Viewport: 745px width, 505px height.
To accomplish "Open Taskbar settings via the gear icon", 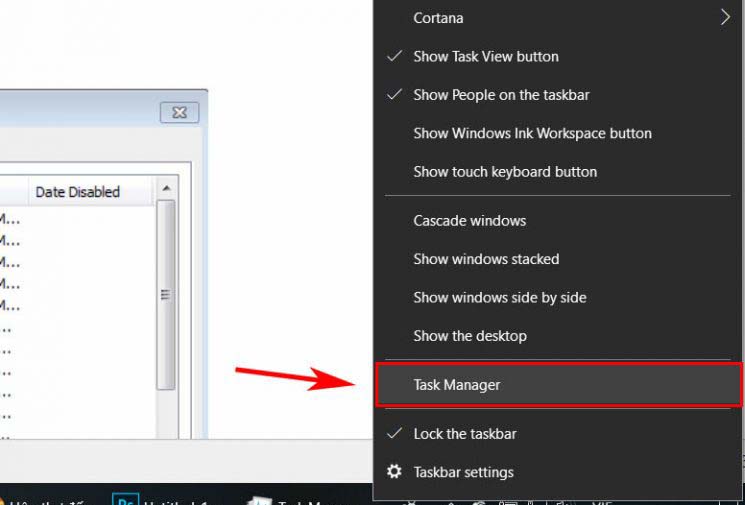I will pyautogui.click(x=394, y=472).
